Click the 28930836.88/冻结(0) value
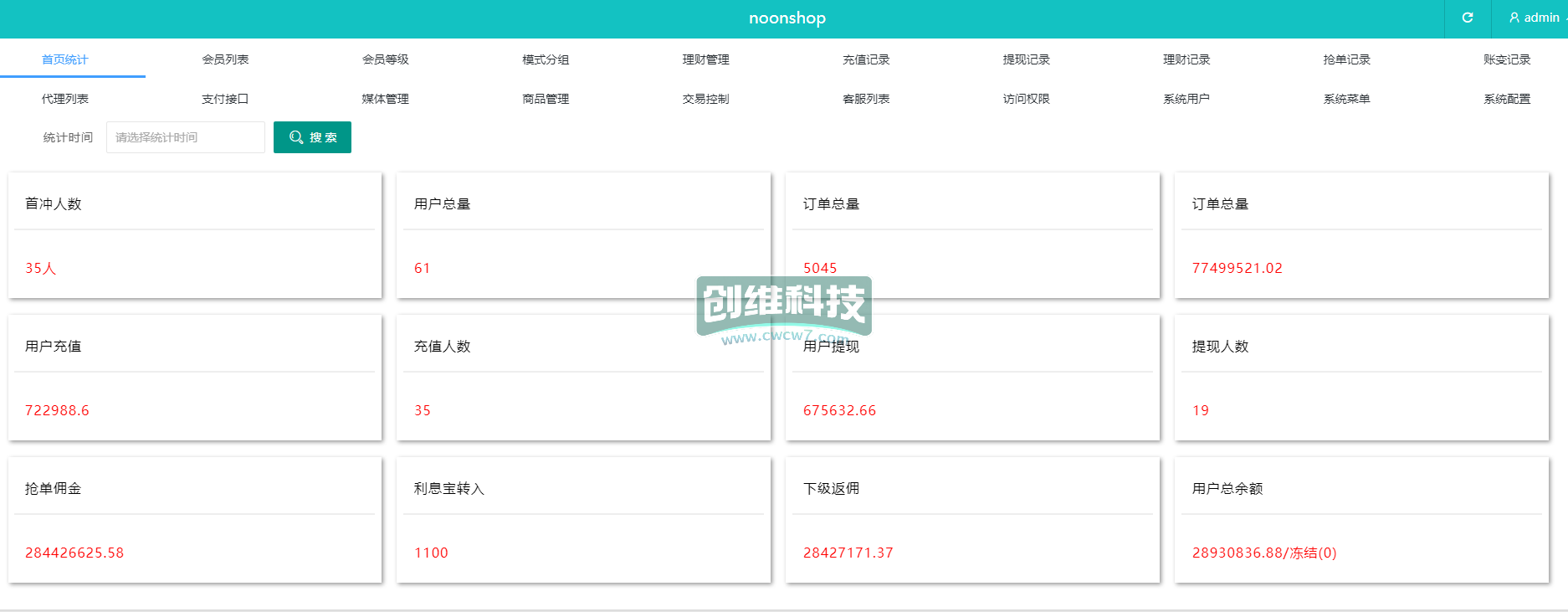Viewport: 1568px width, 612px height. pyautogui.click(x=1264, y=553)
